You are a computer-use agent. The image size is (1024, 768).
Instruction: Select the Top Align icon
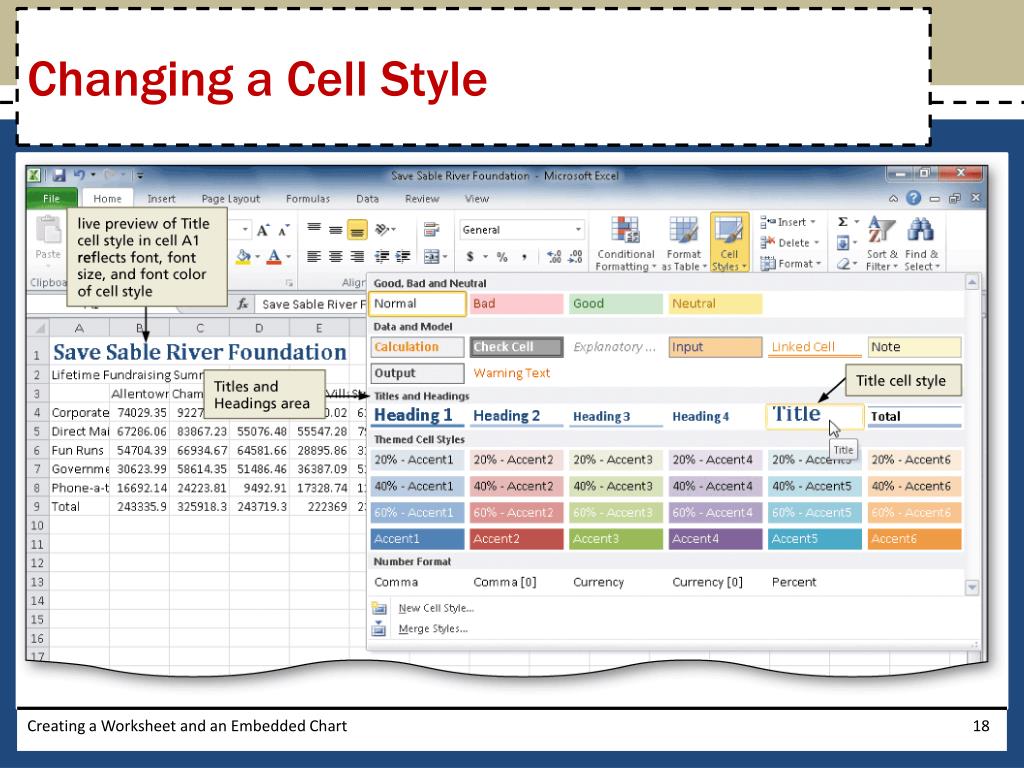pos(314,230)
